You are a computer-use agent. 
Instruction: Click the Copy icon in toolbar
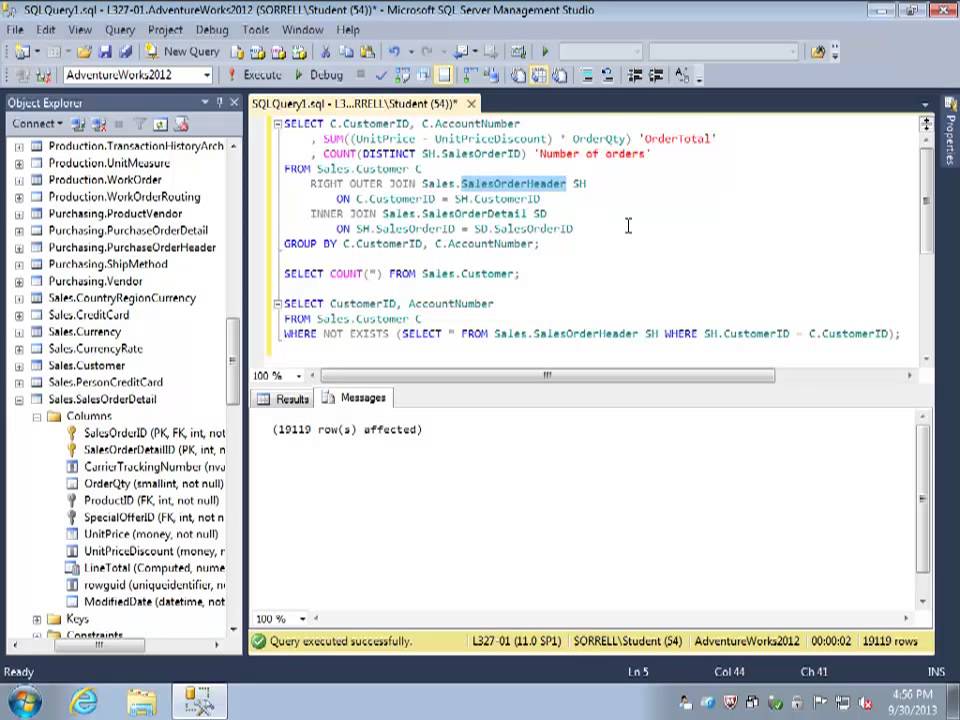346,52
